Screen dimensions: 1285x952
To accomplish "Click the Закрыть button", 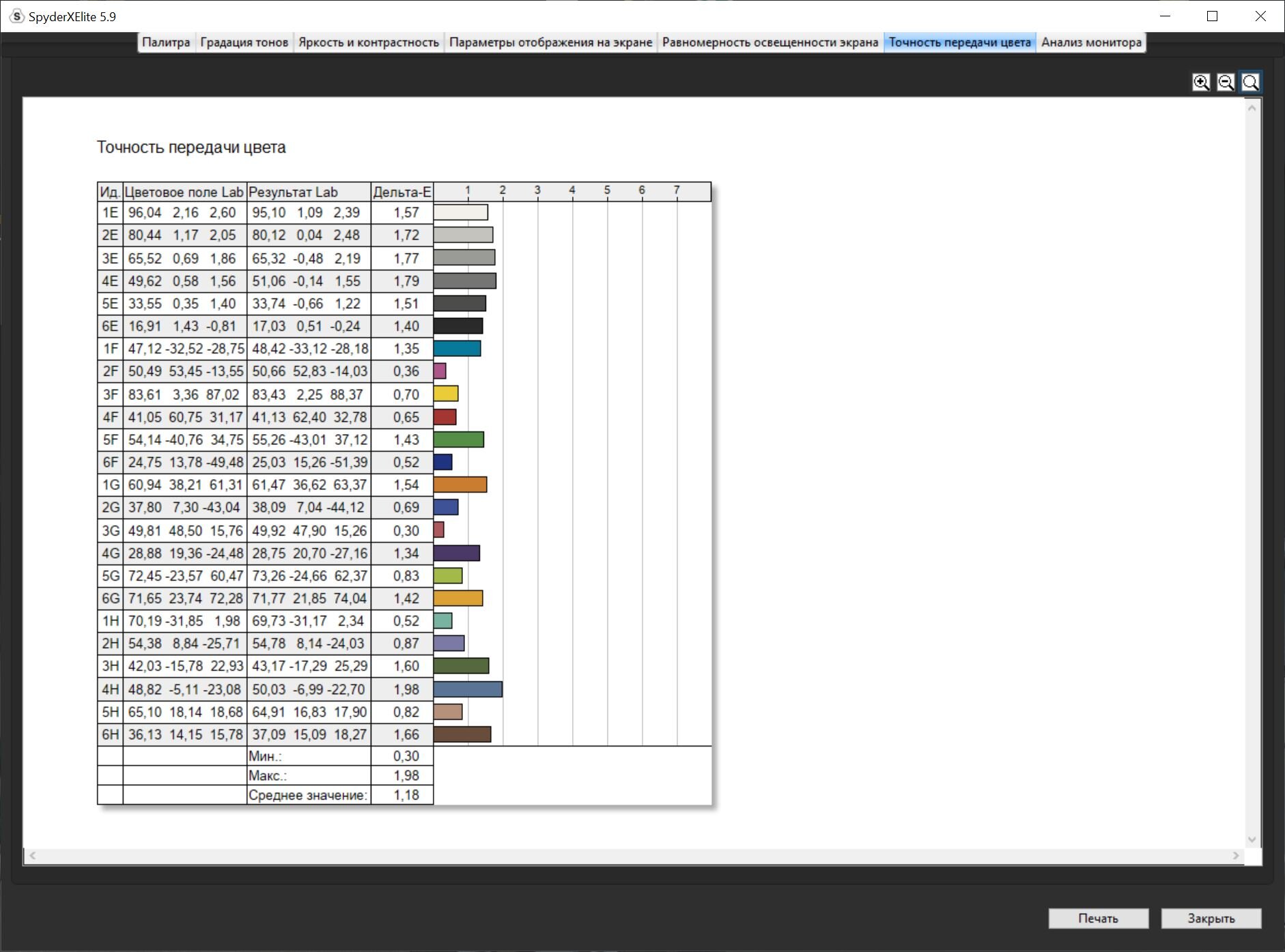I will 1211,919.
